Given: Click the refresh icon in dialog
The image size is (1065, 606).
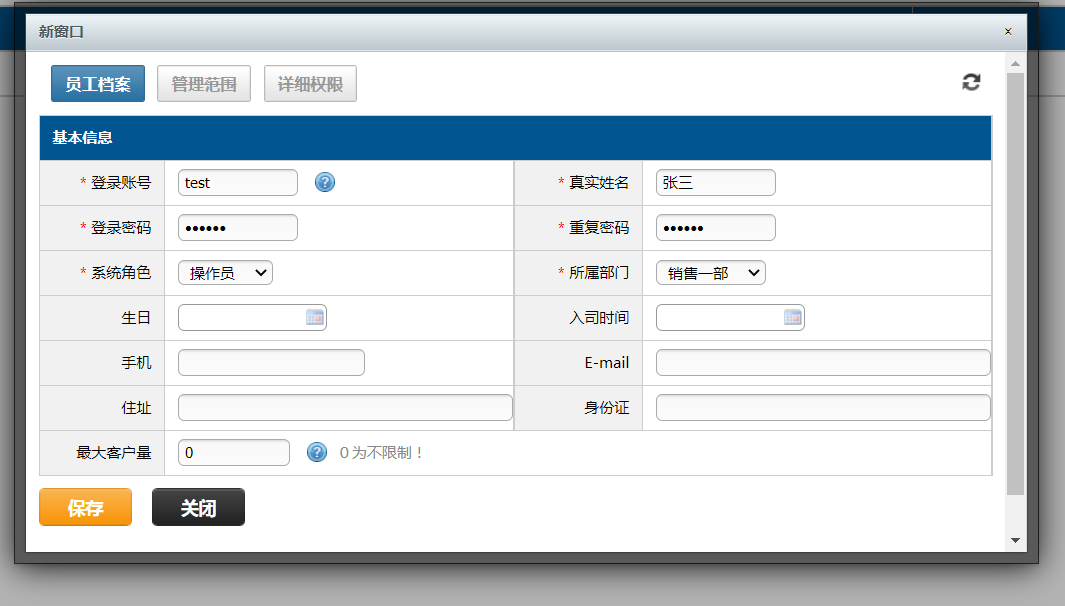Looking at the screenshot, I should click(x=971, y=82).
